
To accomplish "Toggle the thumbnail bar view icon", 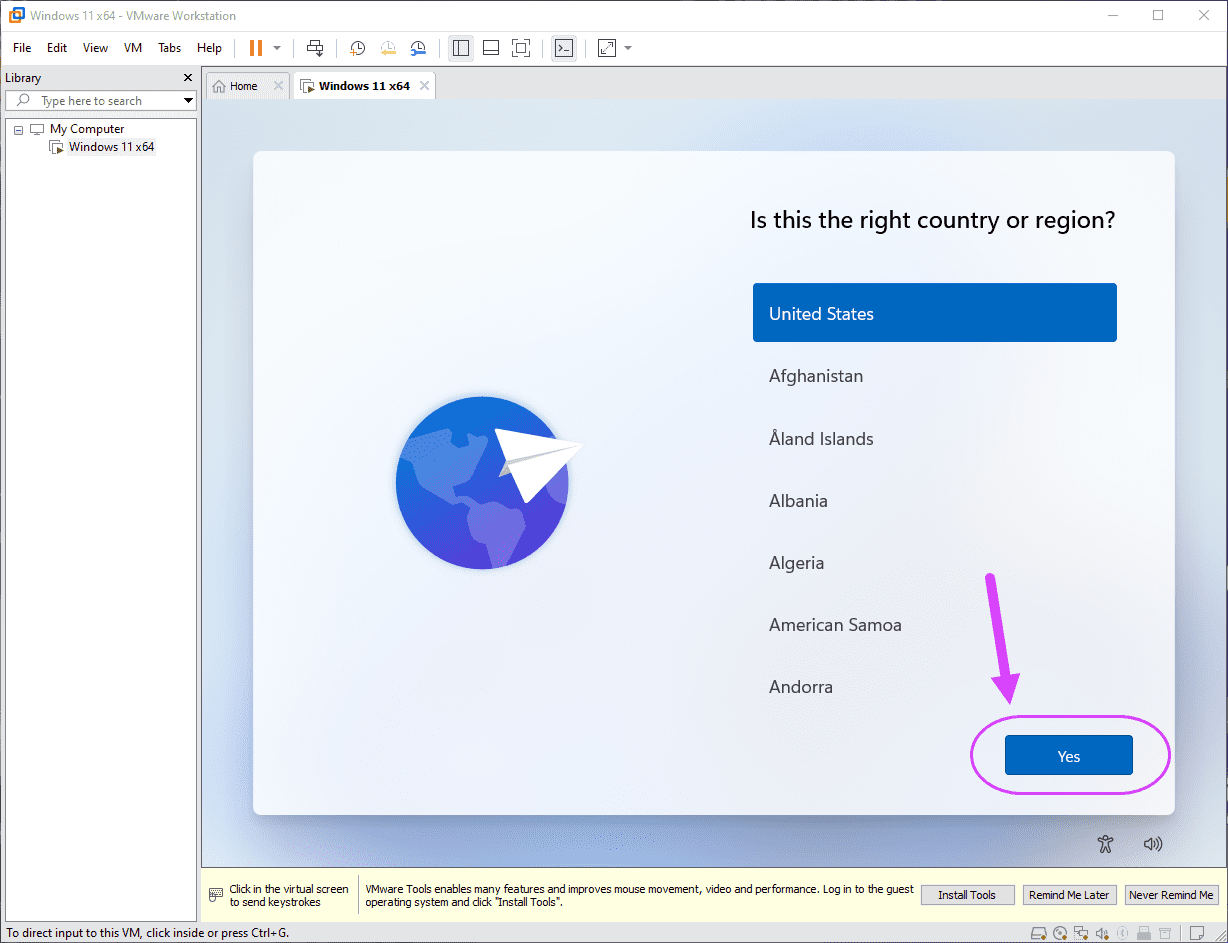I will click(491, 48).
